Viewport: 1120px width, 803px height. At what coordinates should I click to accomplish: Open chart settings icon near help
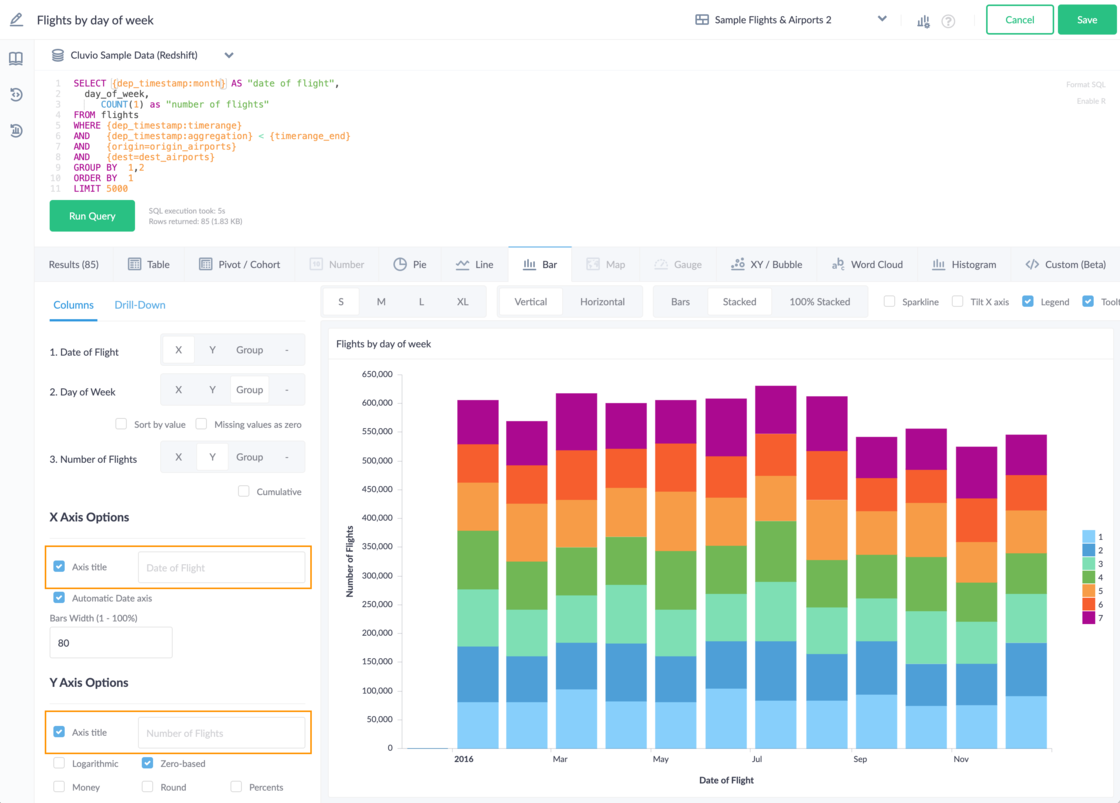[923, 21]
